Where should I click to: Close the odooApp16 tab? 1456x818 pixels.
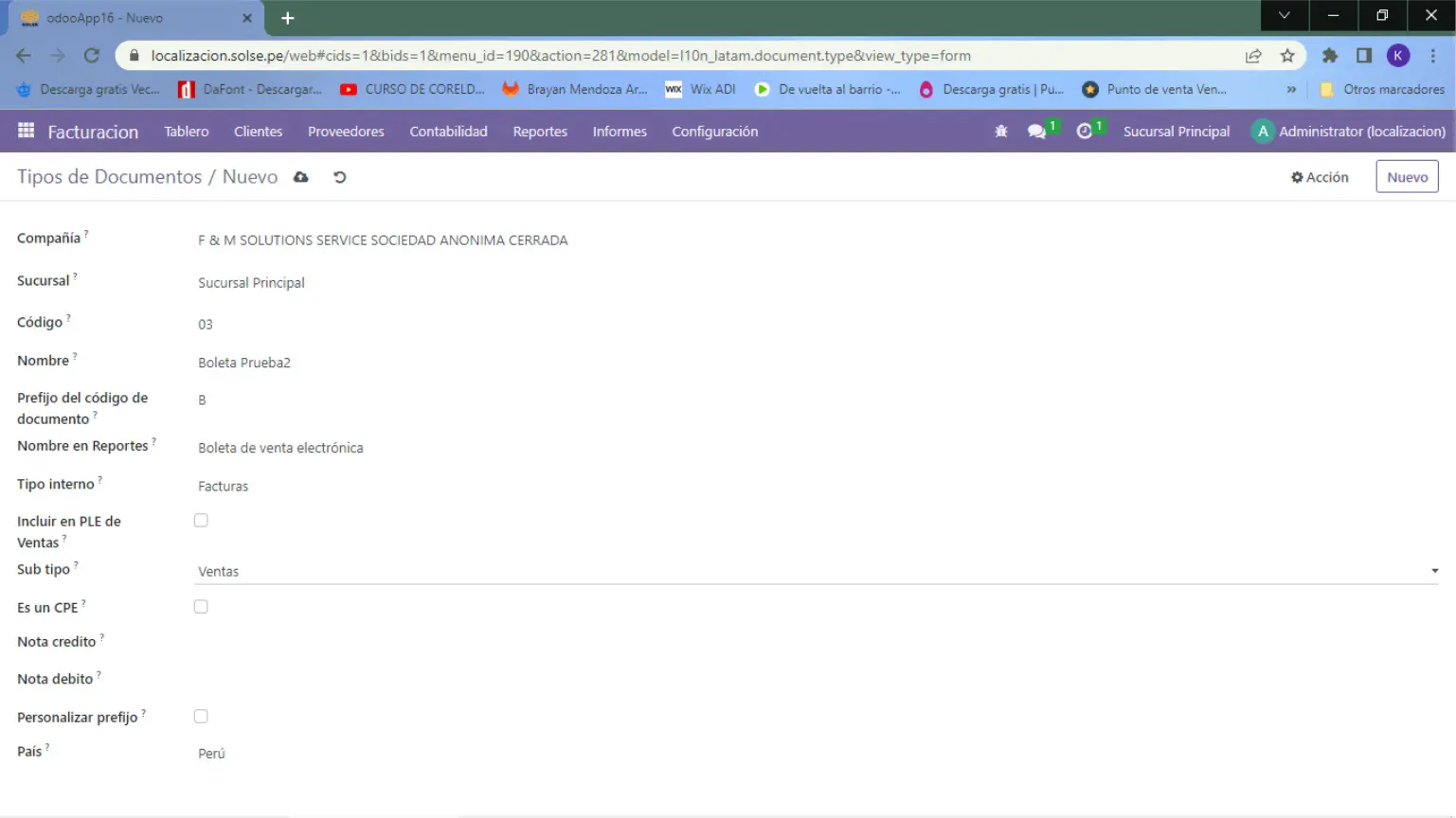coord(247,18)
